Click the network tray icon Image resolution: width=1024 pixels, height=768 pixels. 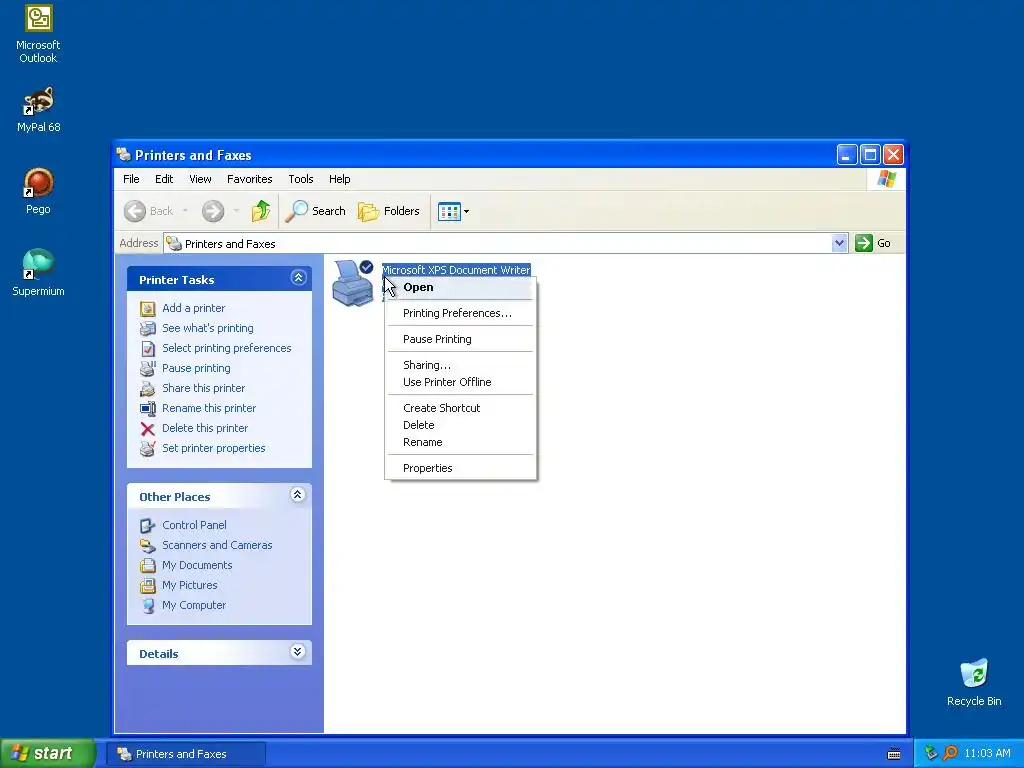tap(931, 754)
